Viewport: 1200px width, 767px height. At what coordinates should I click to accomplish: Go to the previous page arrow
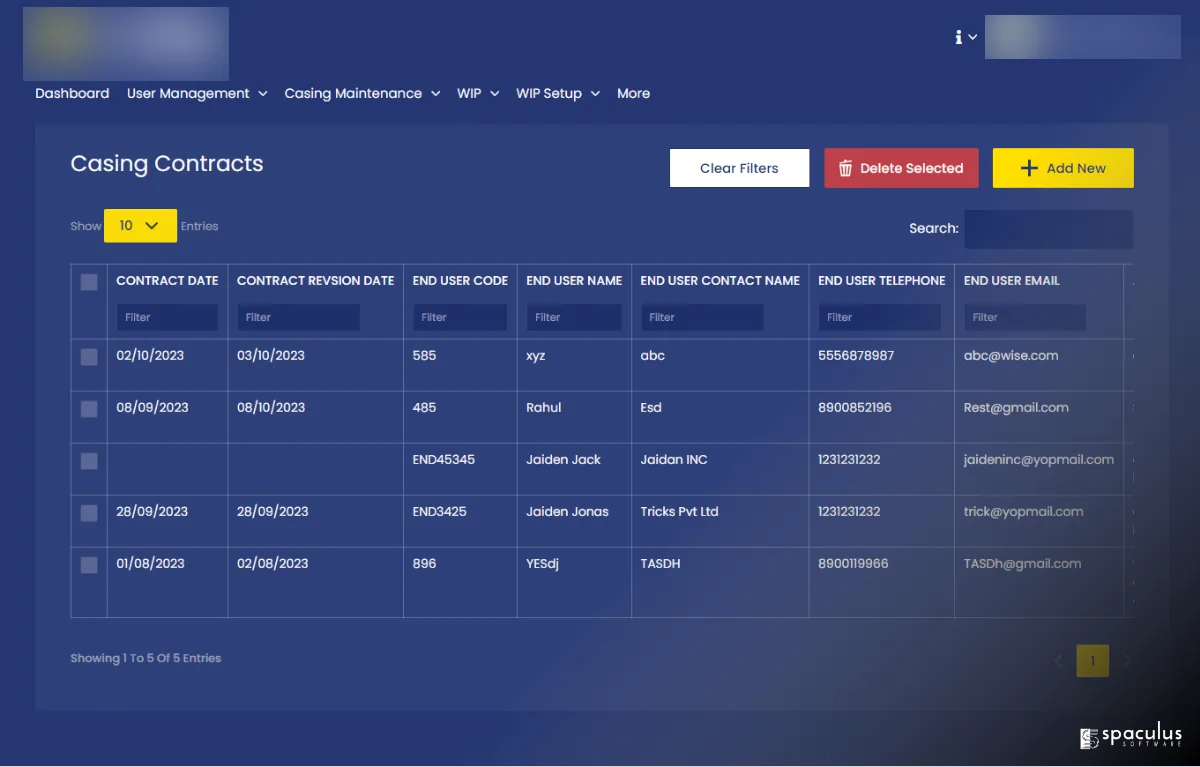1059,661
